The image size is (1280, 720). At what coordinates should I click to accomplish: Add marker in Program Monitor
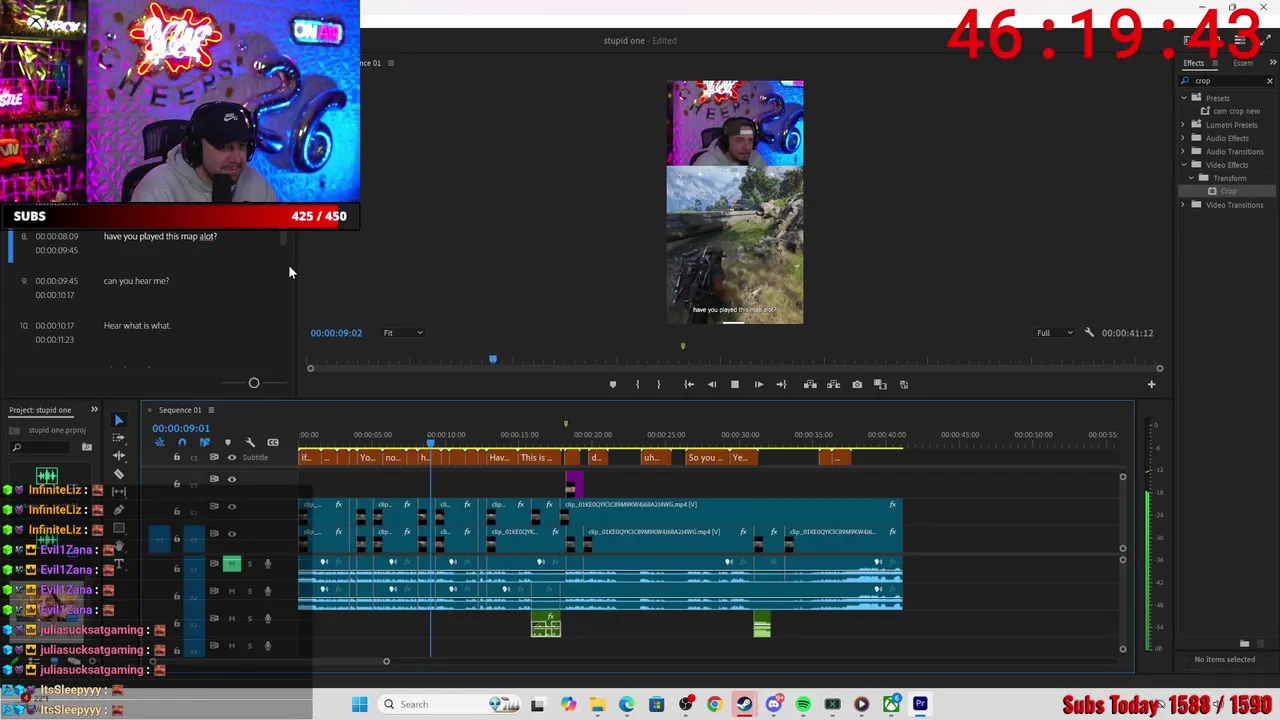click(613, 384)
